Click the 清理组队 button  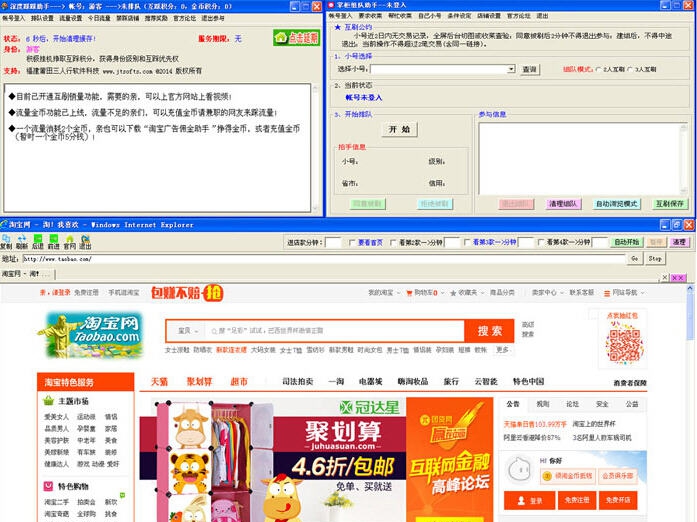563,204
